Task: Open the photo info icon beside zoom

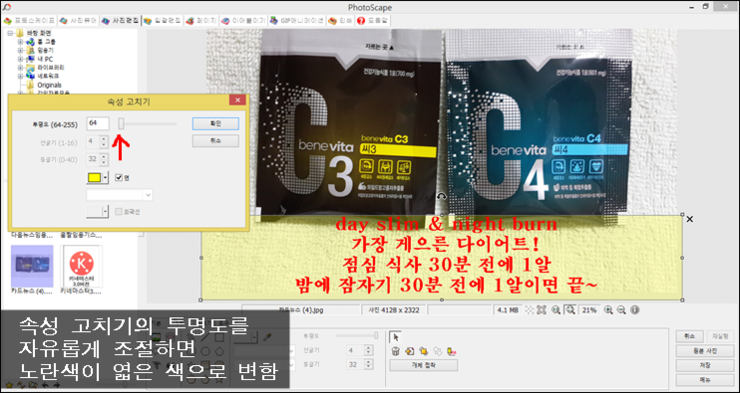Action: 635,310
